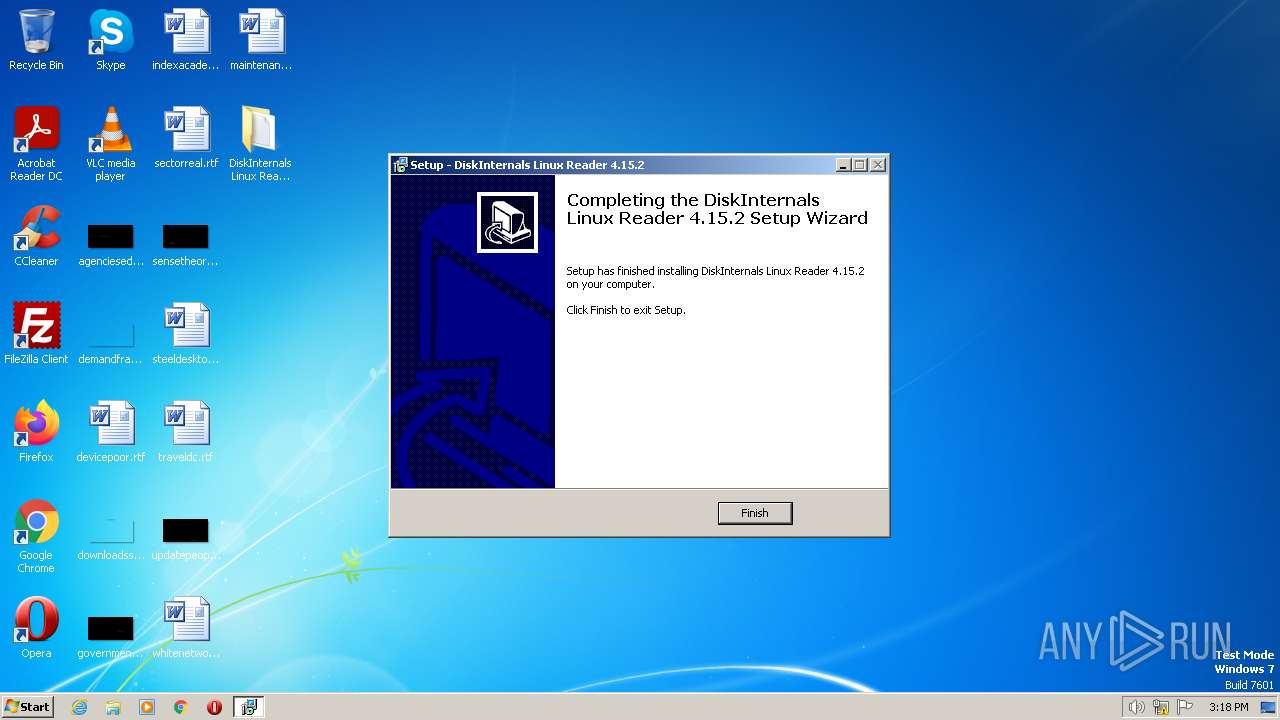Select the Opera desktop shortcut
Image resolution: width=1280 pixels, height=720 pixels.
[x=36, y=628]
